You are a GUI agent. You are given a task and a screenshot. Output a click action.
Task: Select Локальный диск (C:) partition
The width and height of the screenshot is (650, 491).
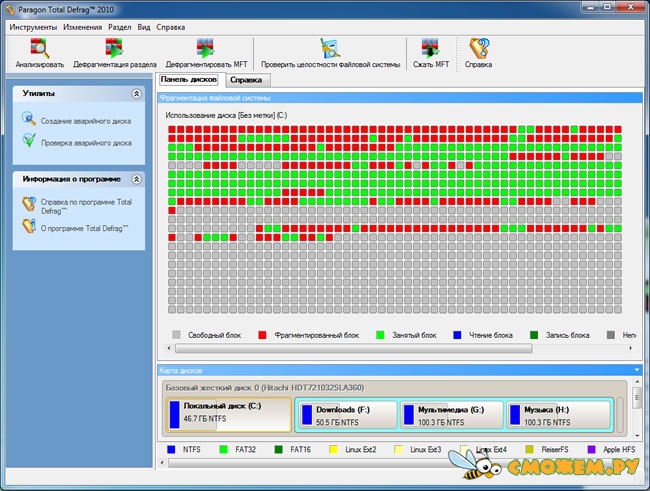[x=229, y=415]
